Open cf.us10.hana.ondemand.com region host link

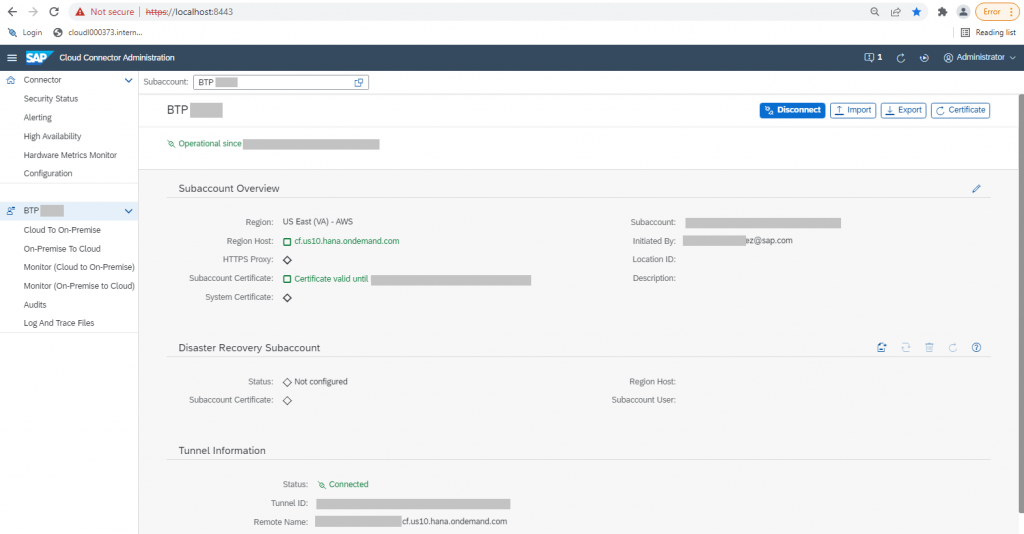point(347,241)
